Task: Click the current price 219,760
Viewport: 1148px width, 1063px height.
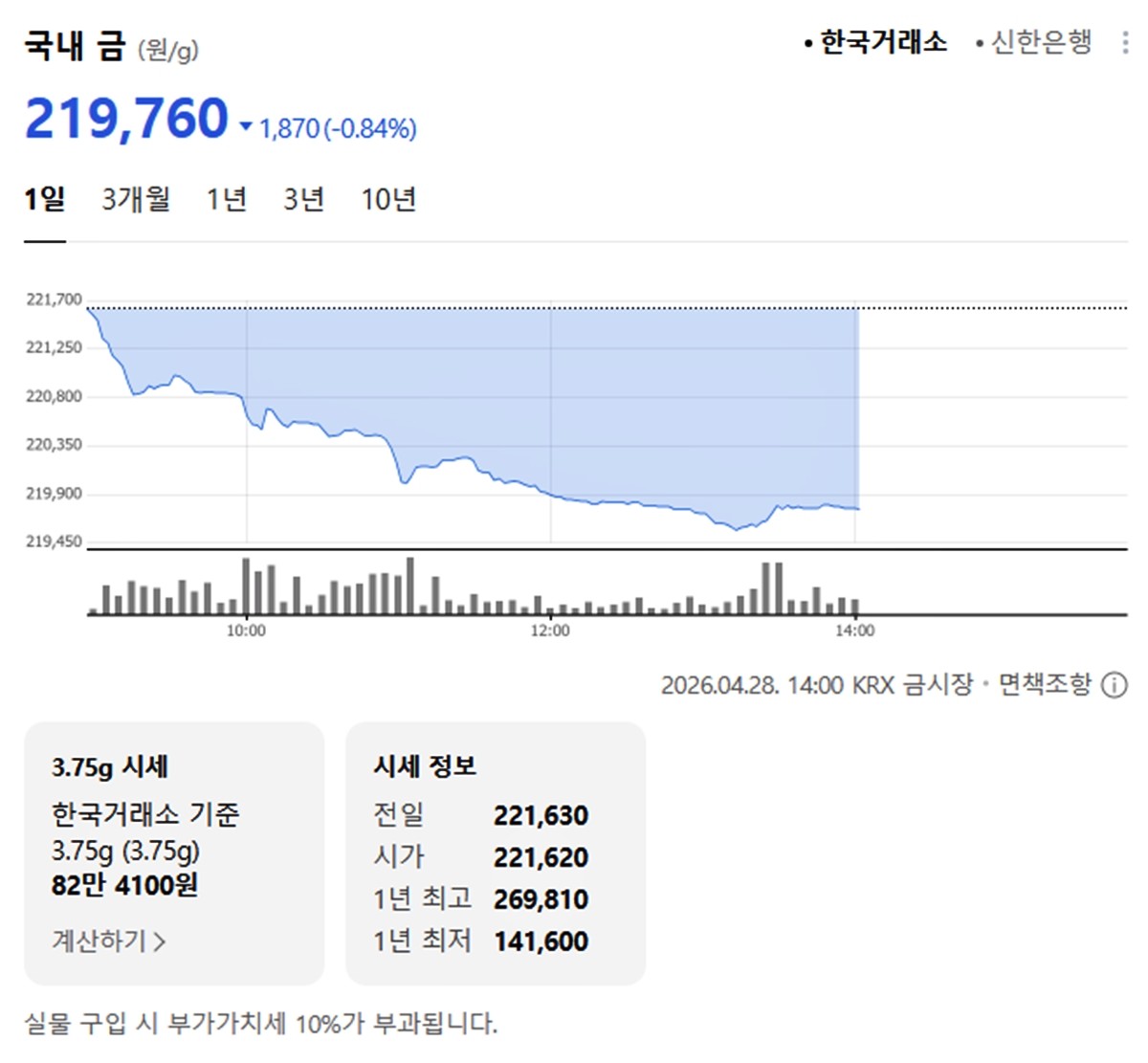Action: coord(124,120)
